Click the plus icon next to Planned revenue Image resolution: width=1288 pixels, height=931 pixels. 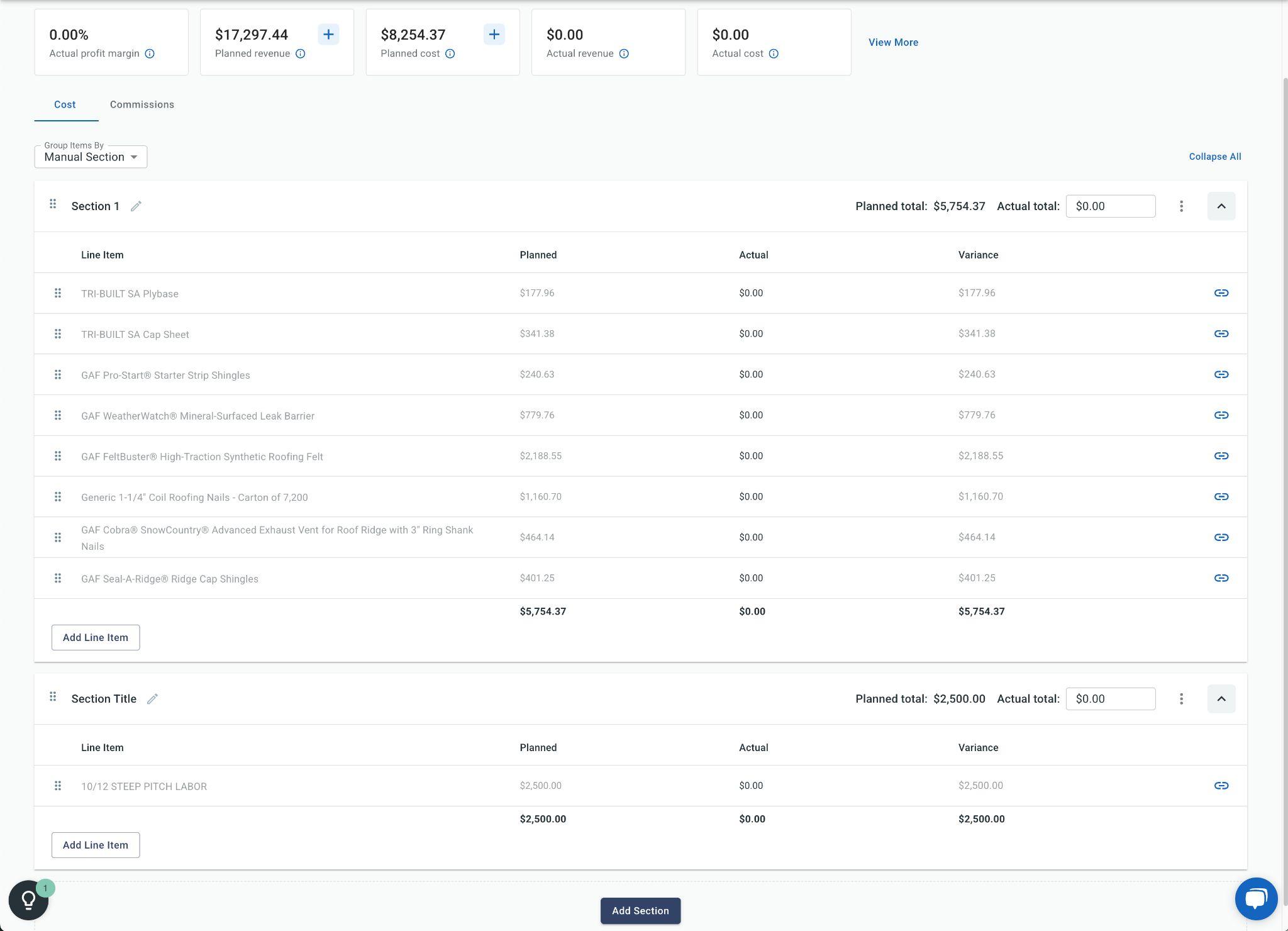(x=328, y=35)
